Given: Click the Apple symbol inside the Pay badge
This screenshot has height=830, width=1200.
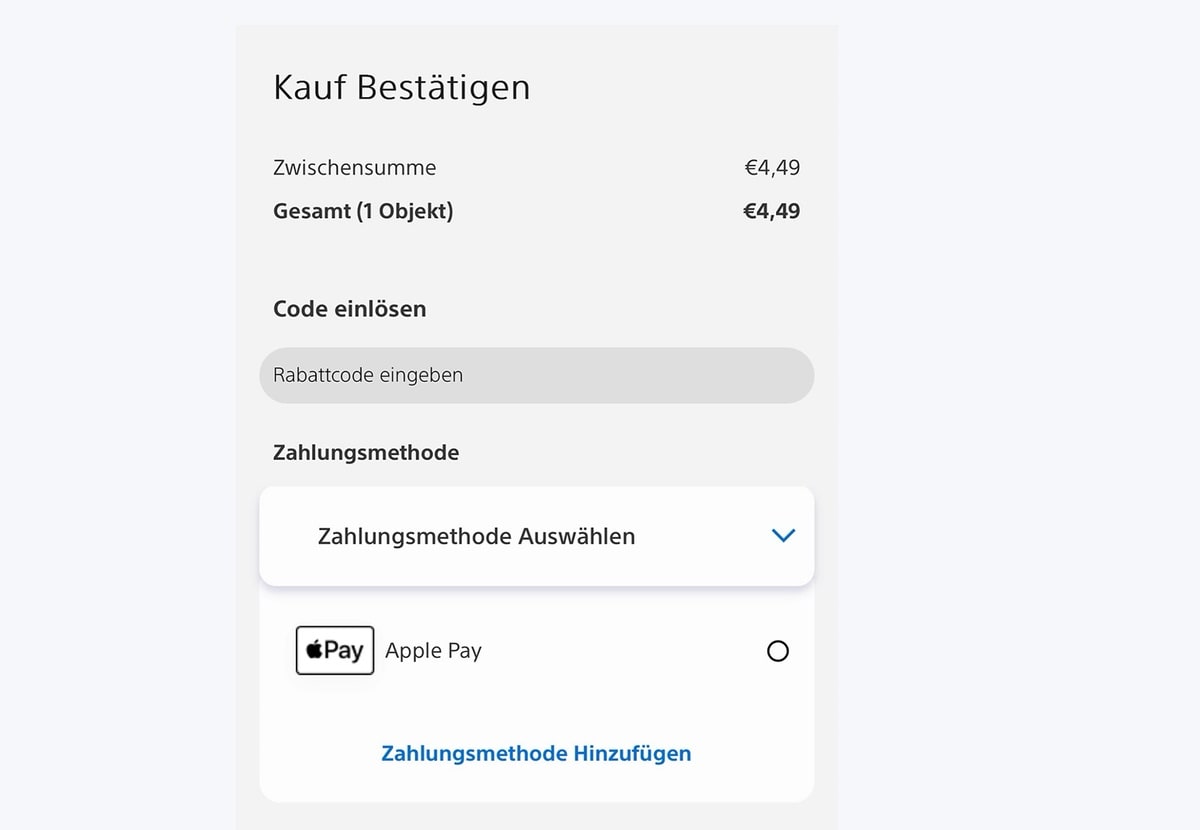Looking at the screenshot, I should (314, 650).
